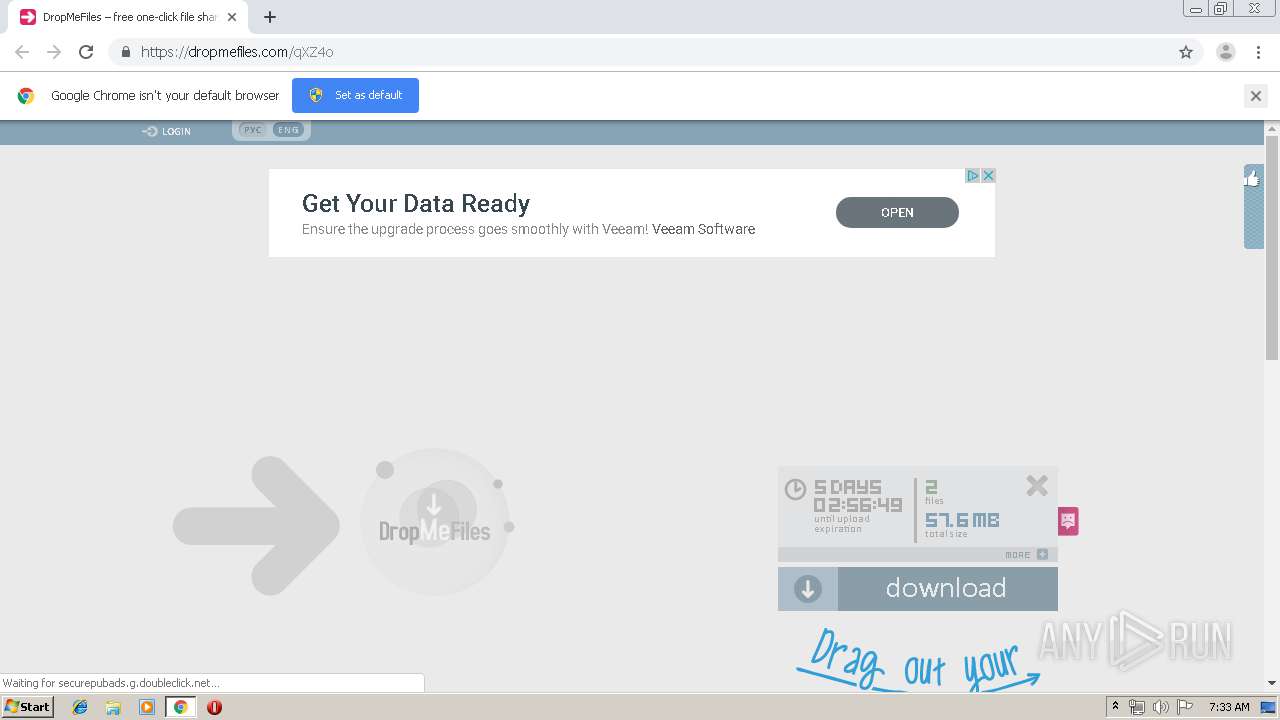
Task: Click the action center flag icon
Action: [1185, 707]
